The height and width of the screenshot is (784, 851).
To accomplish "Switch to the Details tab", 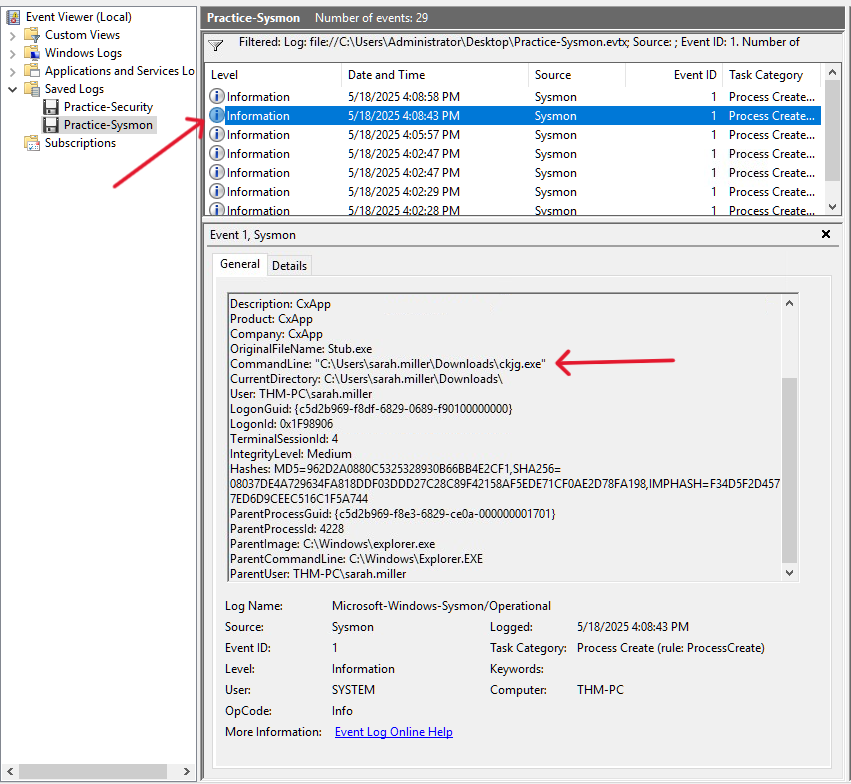I will pyautogui.click(x=289, y=265).
